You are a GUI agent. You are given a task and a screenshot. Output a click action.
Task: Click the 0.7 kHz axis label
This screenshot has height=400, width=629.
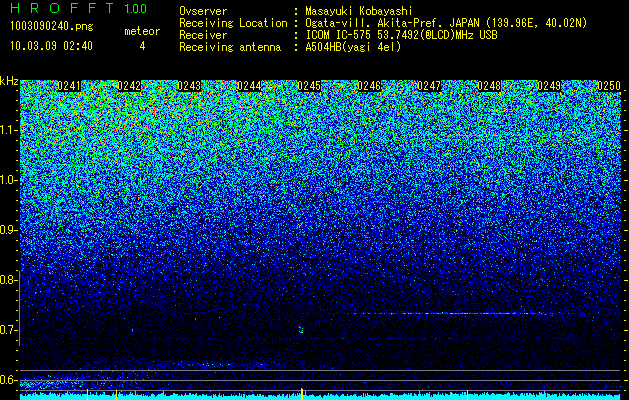[x=8, y=330]
